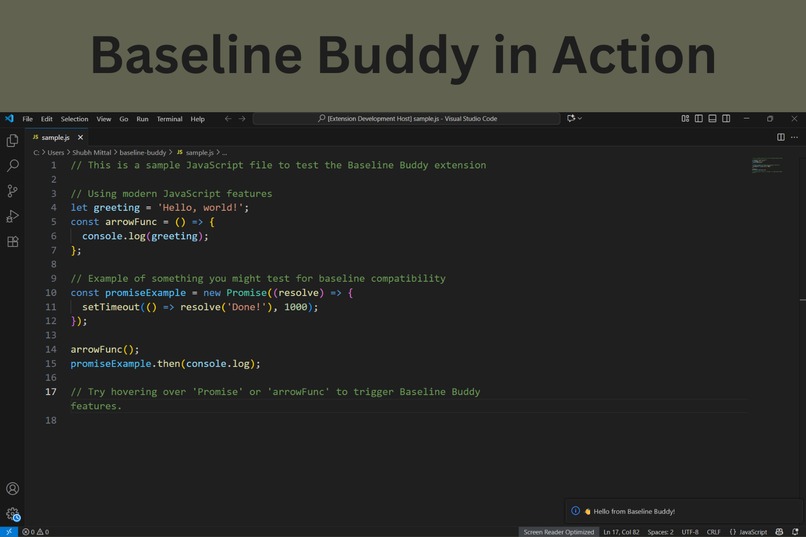Click the info icon on the notification

pos(575,511)
